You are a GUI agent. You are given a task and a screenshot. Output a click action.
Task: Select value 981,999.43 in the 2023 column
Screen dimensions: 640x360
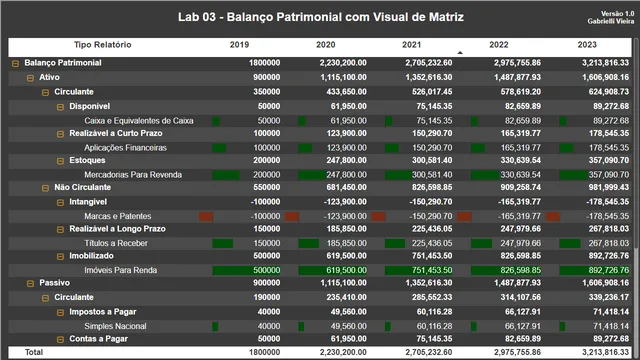(609, 187)
